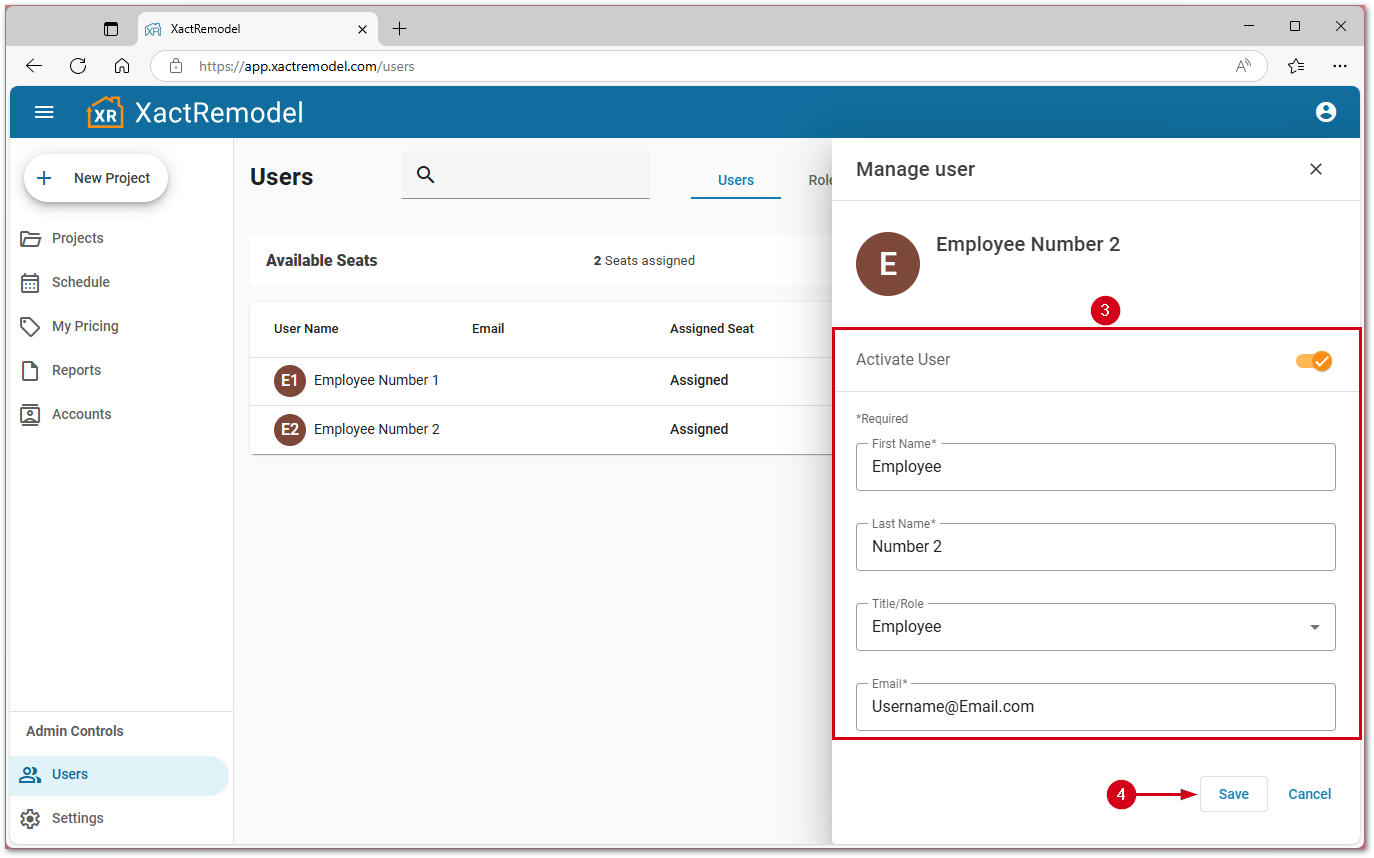This screenshot has width=1374, height=858.
Task: Click the Assigned Seat column header
Action: [712, 328]
